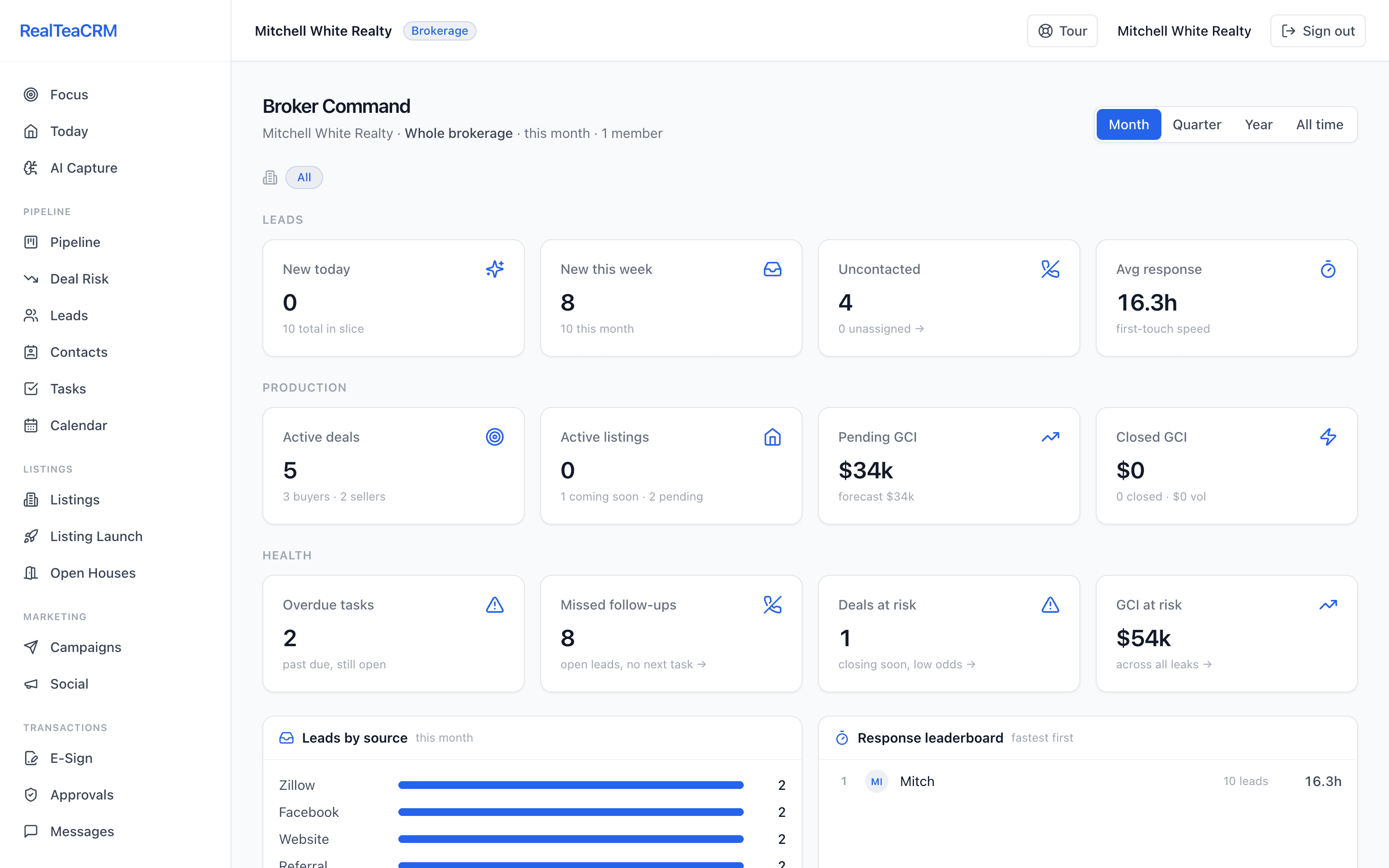Image resolution: width=1389 pixels, height=868 pixels.
Task: Click house icon on Active listings card
Action: [x=773, y=437]
